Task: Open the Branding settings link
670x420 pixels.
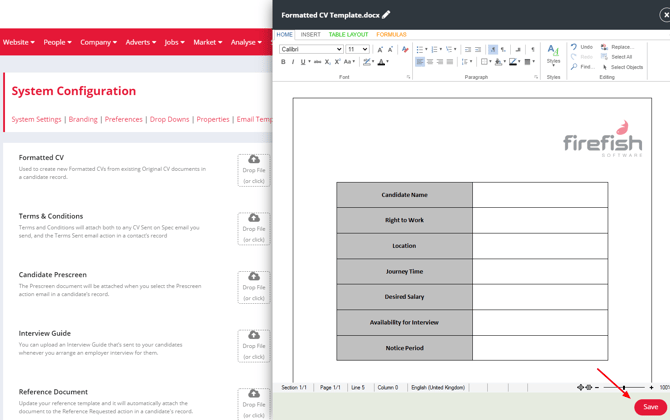Action: [83, 119]
